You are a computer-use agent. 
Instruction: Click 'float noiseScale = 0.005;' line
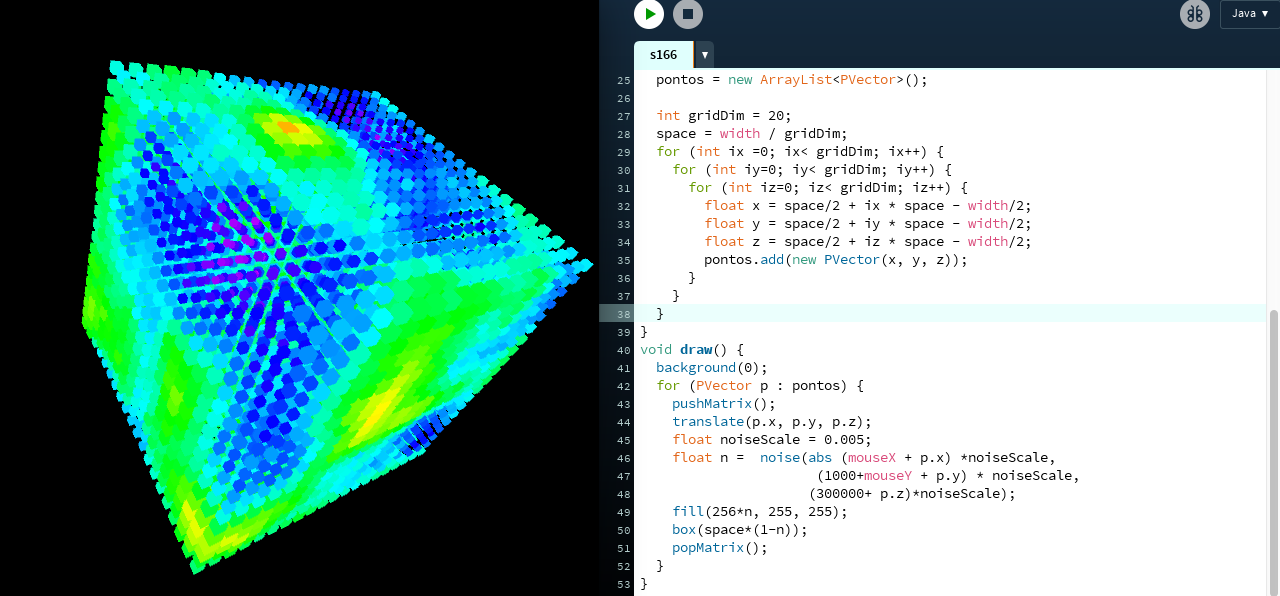(772, 440)
